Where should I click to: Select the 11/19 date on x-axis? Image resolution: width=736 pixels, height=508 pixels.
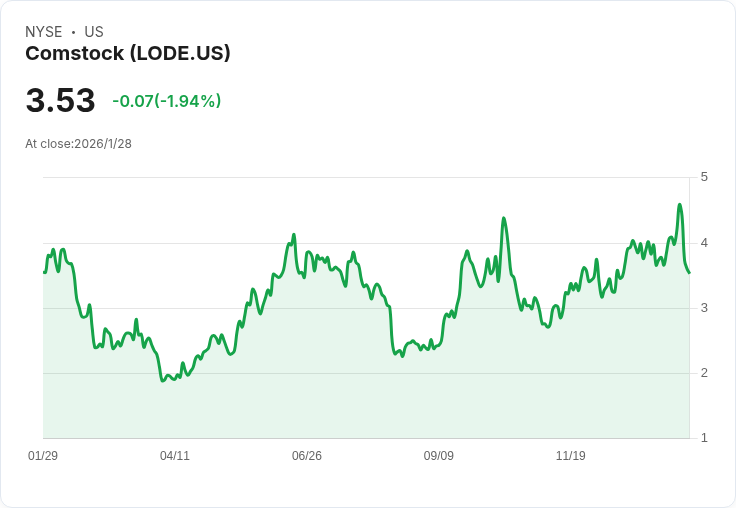(x=571, y=456)
